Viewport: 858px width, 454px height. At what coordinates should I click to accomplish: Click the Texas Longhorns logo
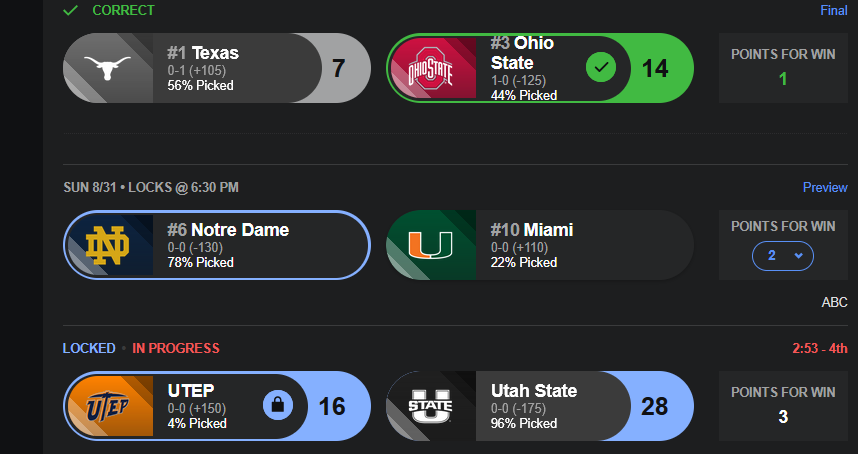[107, 68]
